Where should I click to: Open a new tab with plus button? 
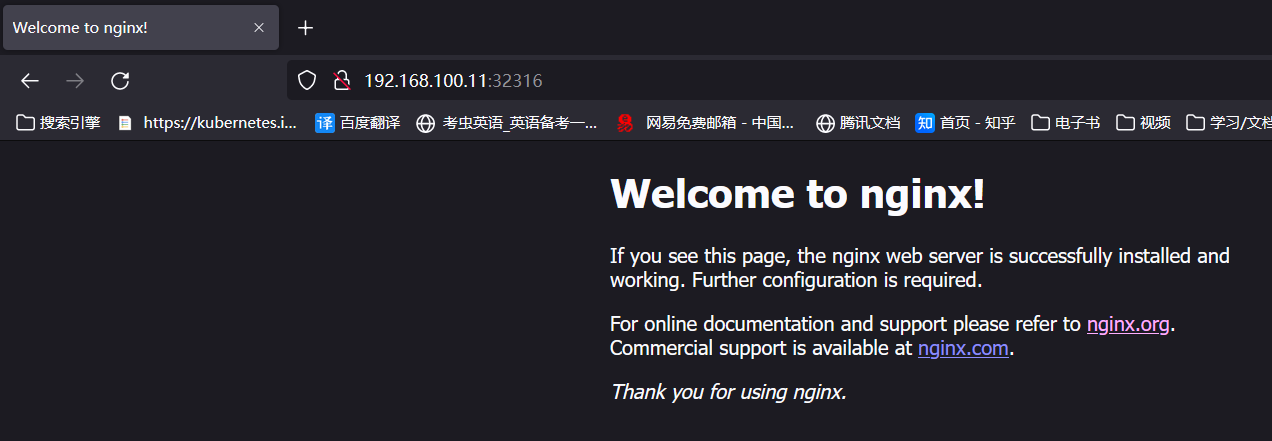pos(306,28)
